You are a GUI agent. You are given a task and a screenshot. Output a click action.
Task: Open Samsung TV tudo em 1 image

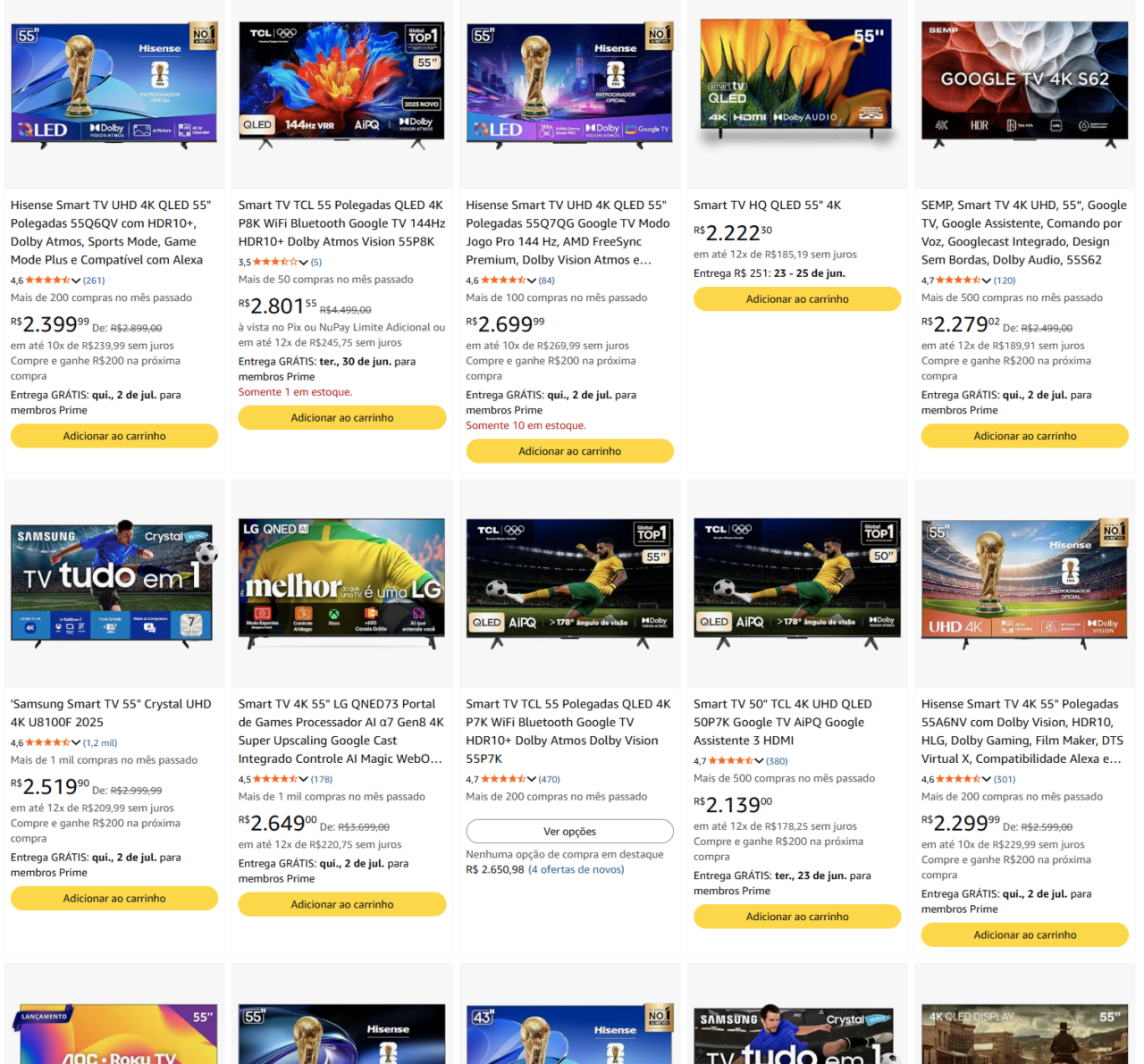coord(114,584)
